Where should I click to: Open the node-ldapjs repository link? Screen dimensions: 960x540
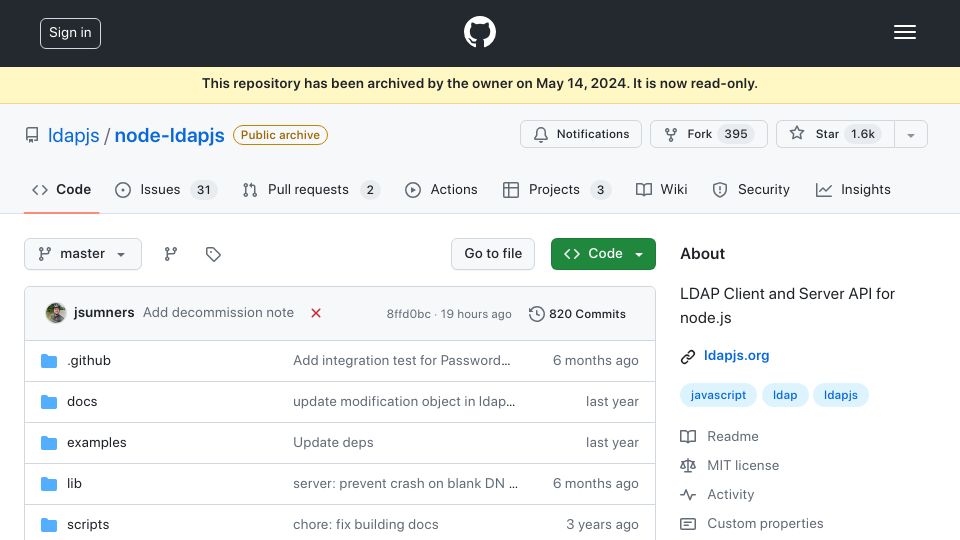[x=170, y=135]
